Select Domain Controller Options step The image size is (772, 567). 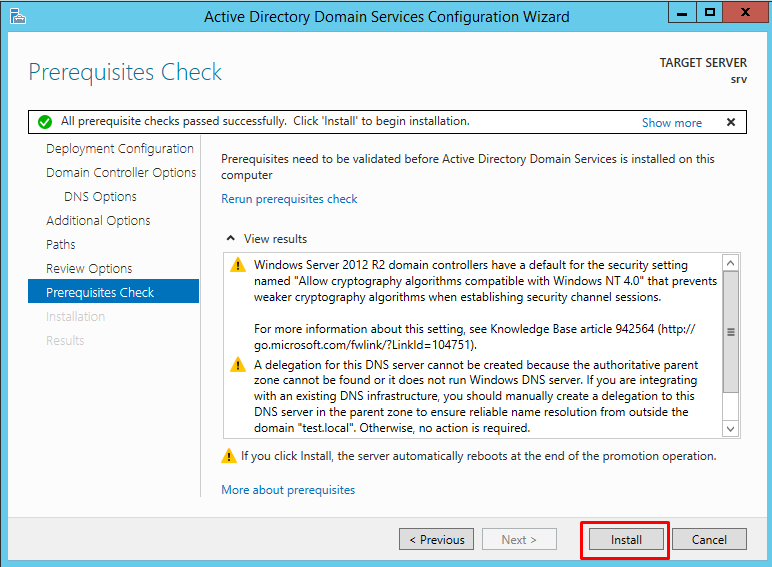pos(121,173)
